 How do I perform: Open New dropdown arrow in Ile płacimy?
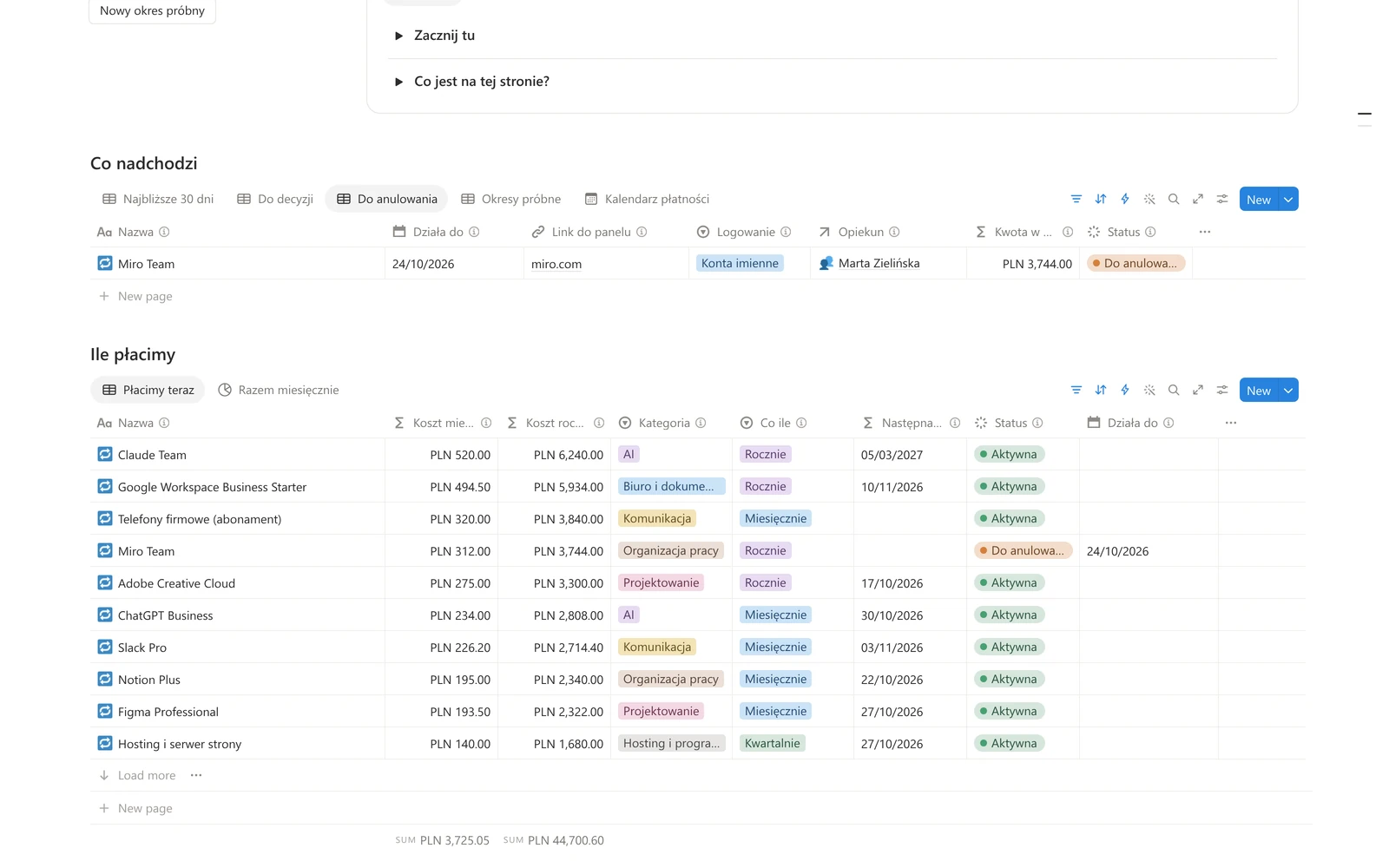[x=1288, y=390]
